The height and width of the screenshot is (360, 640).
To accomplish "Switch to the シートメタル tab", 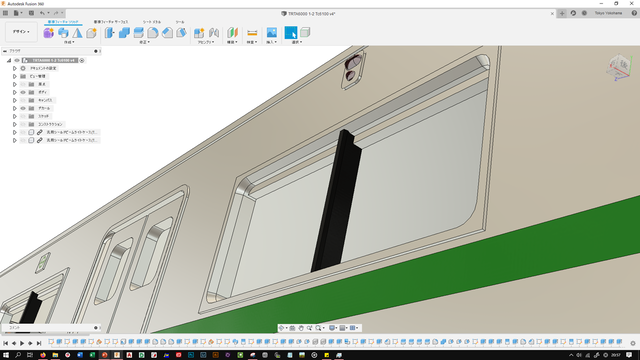I will (152, 22).
